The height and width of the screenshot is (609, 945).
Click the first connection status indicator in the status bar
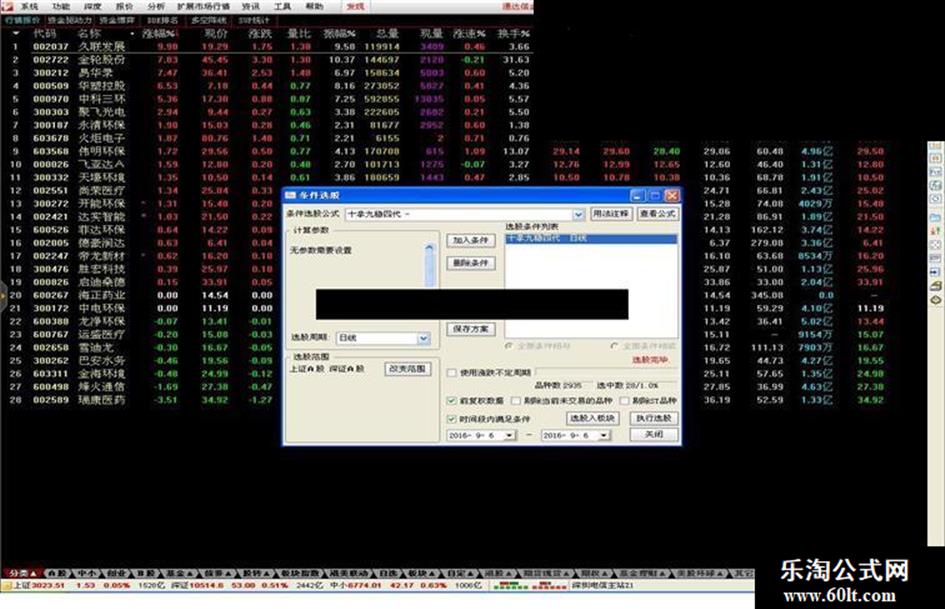click(509, 585)
